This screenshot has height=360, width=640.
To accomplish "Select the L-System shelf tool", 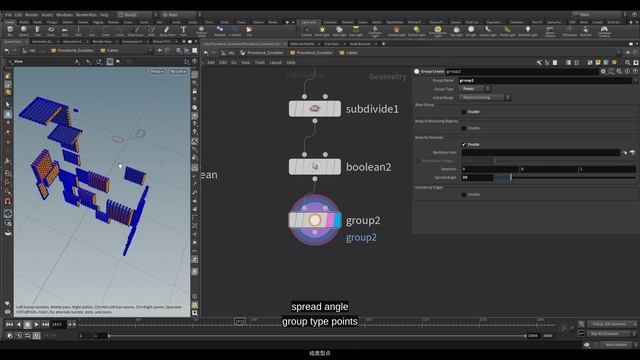I will pyautogui.click(x=235, y=31).
